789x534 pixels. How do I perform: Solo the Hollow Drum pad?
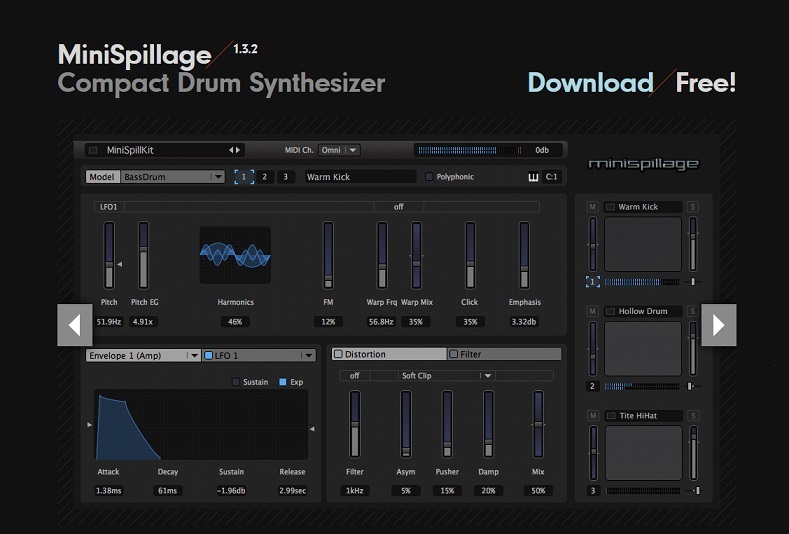(x=692, y=312)
